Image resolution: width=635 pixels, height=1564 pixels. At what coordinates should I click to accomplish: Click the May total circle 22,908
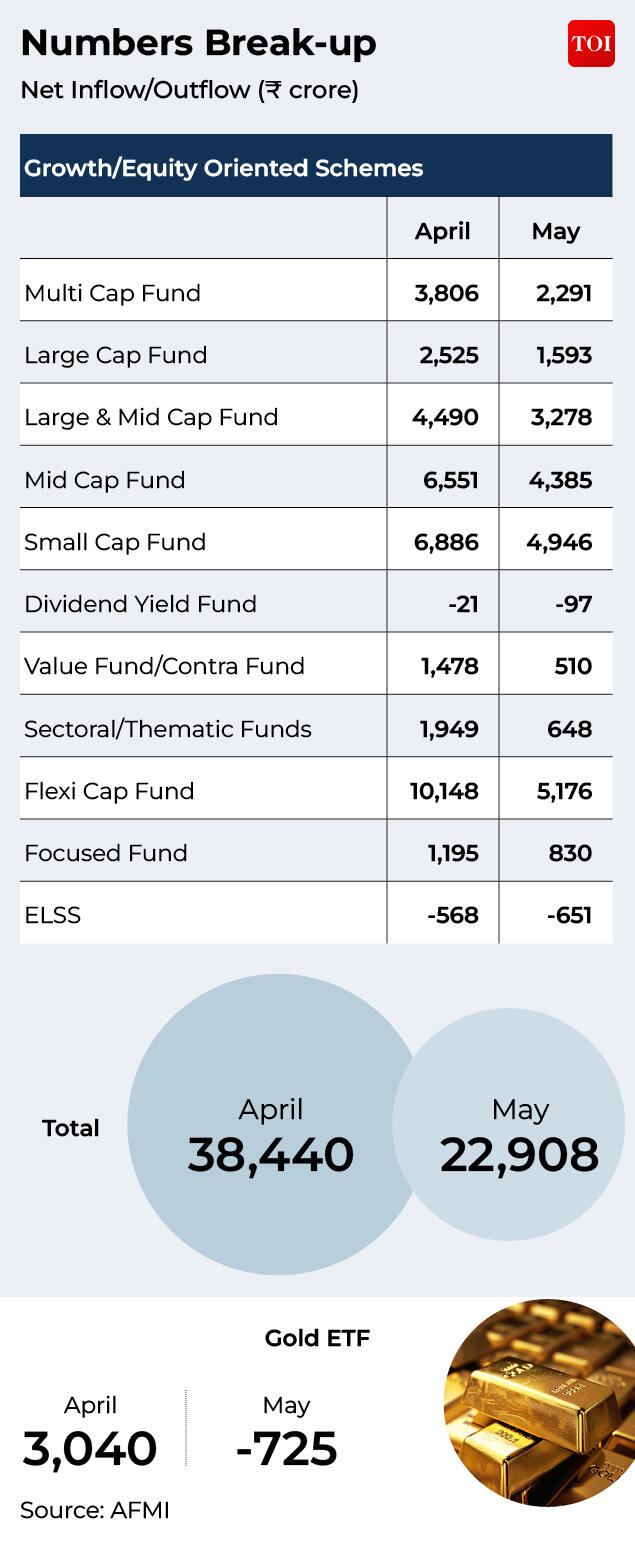[x=509, y=1124]
